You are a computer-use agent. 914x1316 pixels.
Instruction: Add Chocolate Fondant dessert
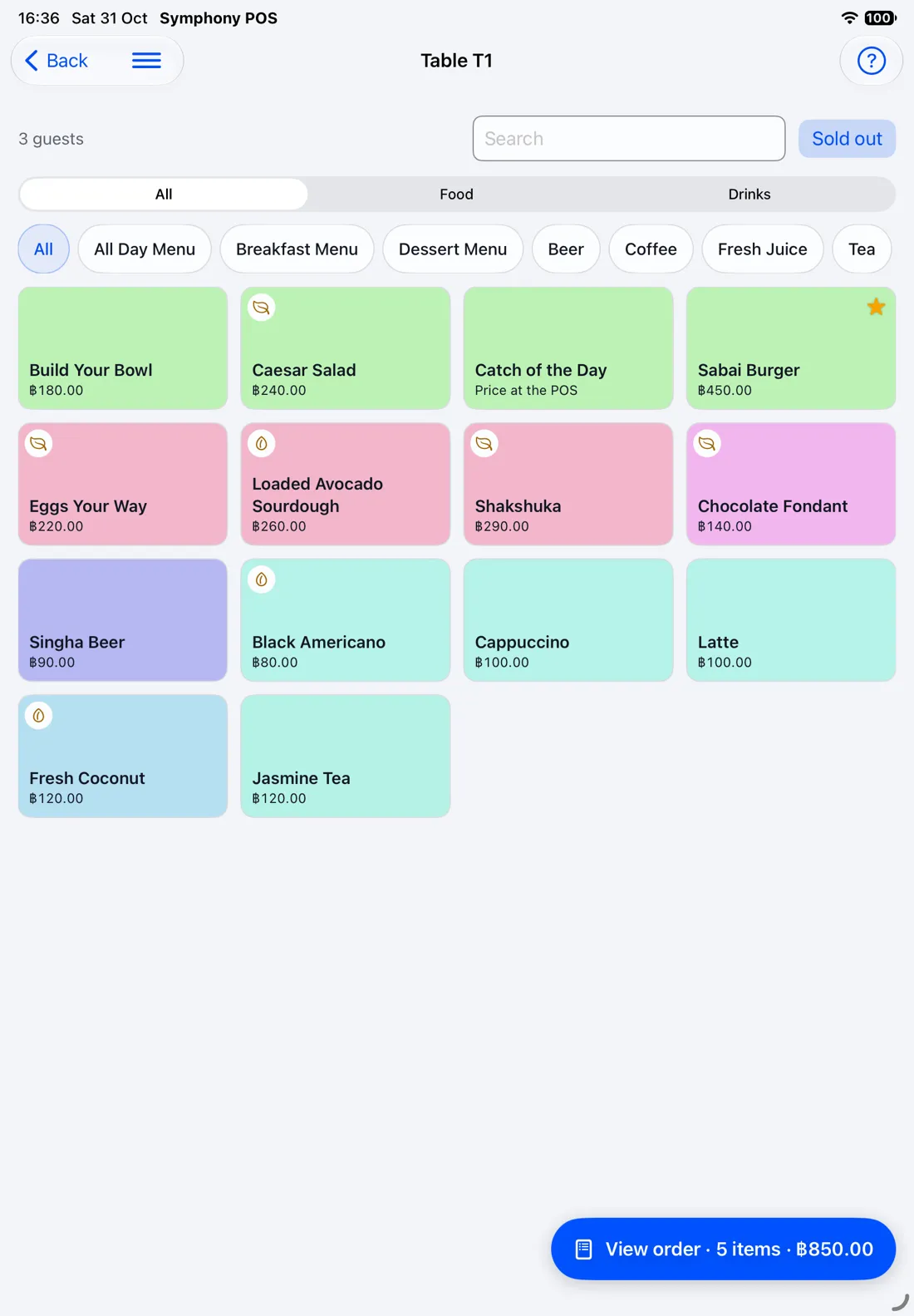[791, 484]
